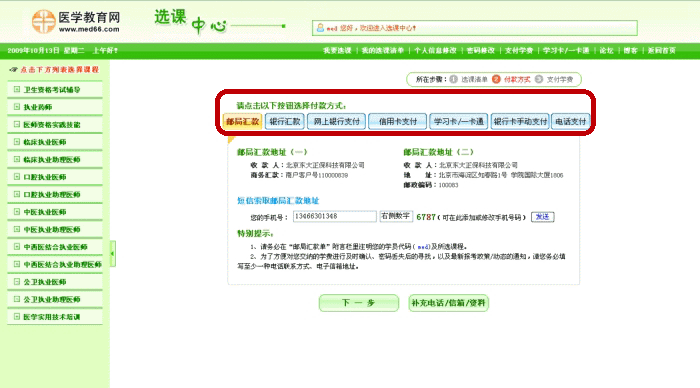The height and width of the screenshot is (388, 700).
Task: Open 密码修改 page
Action: coord(480,50)
